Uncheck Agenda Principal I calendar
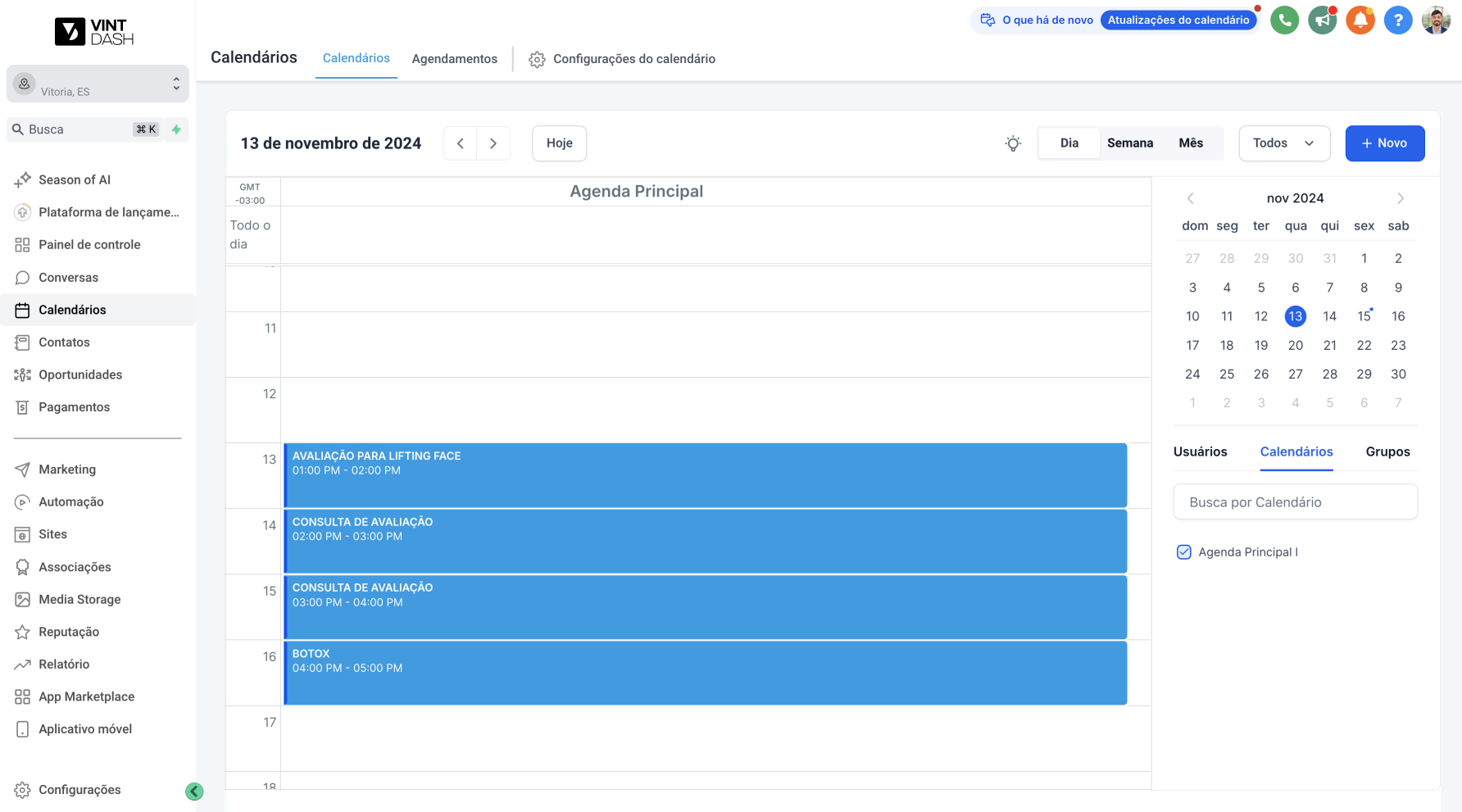The width and height of the screenshot is (1462, 812). (1183, 552)
